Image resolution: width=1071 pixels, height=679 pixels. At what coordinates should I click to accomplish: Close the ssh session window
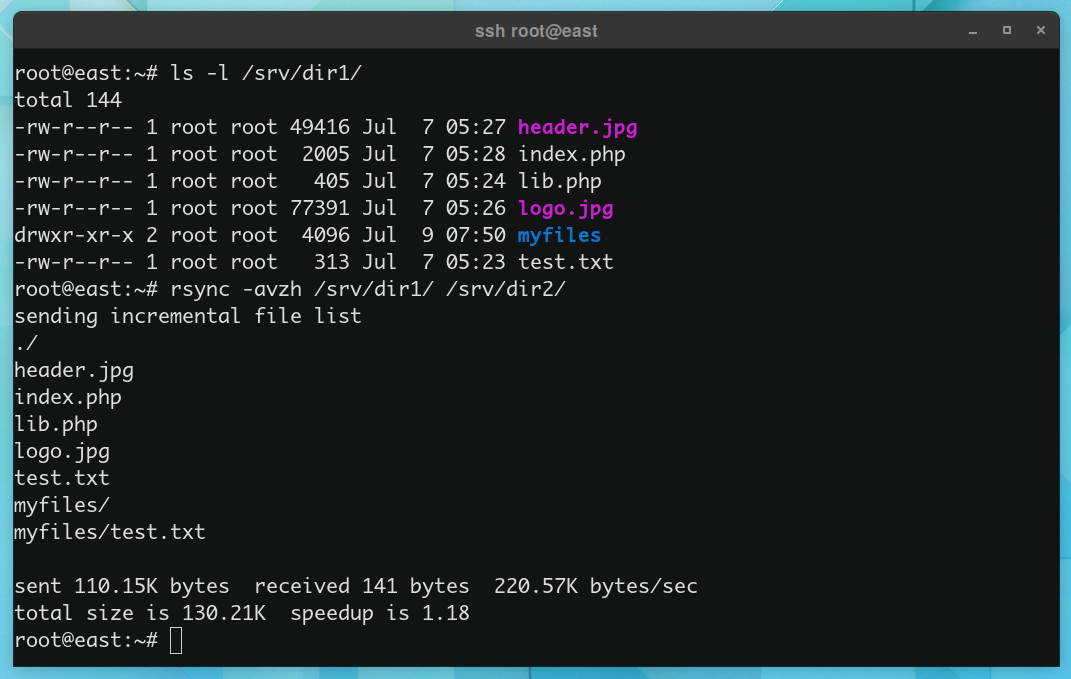(x=1040, y=31)
